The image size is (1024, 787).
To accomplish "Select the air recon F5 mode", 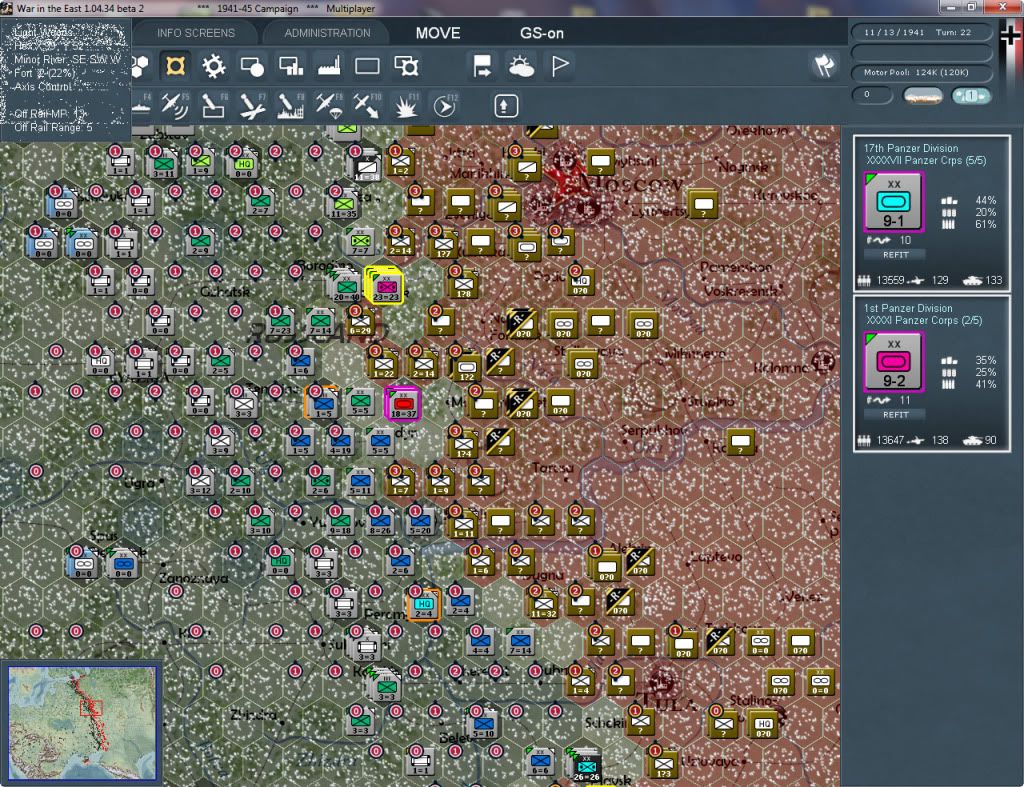I will tap(174, 106).
